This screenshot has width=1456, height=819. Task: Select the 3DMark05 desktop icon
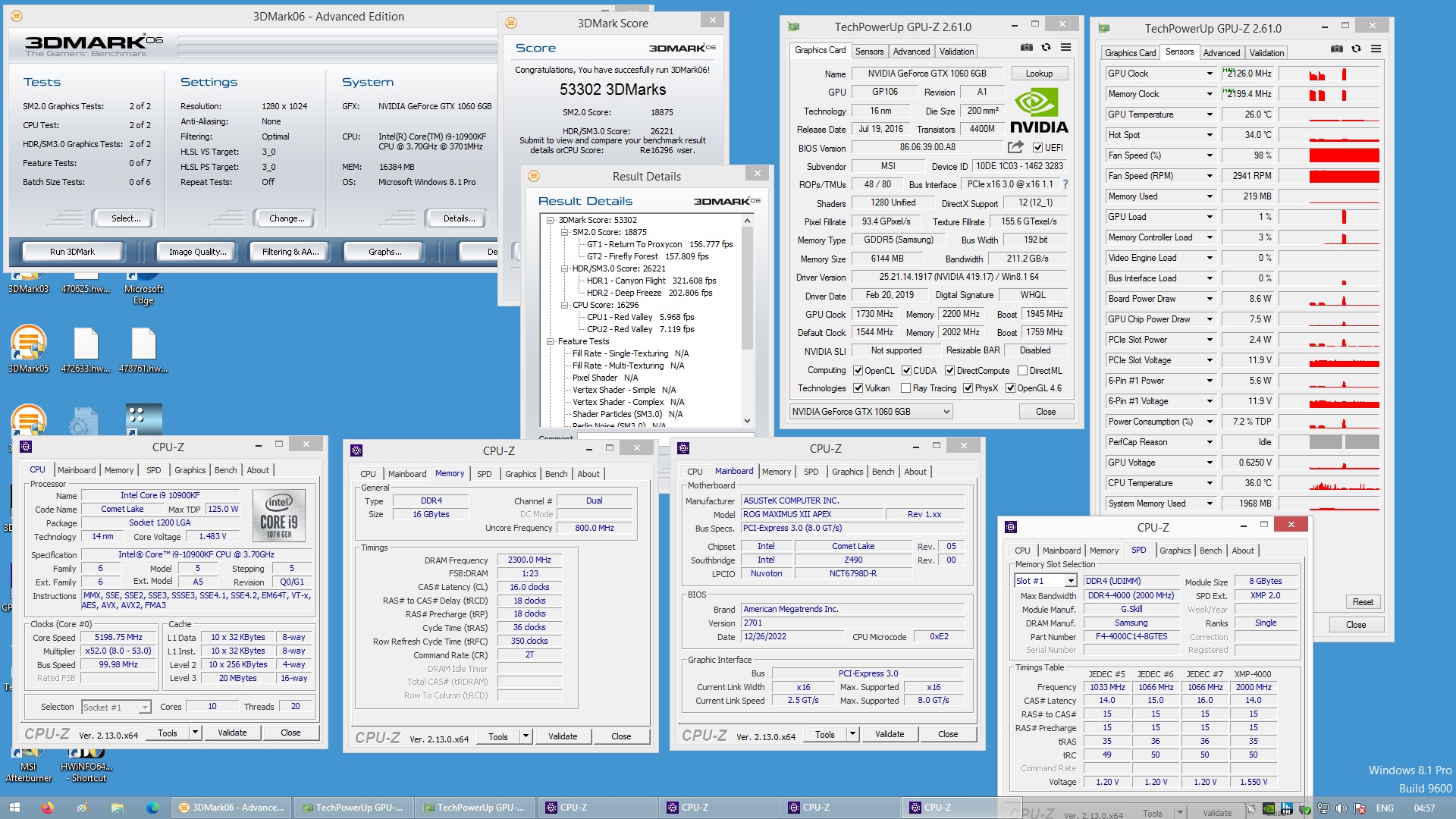click(28, 349)
